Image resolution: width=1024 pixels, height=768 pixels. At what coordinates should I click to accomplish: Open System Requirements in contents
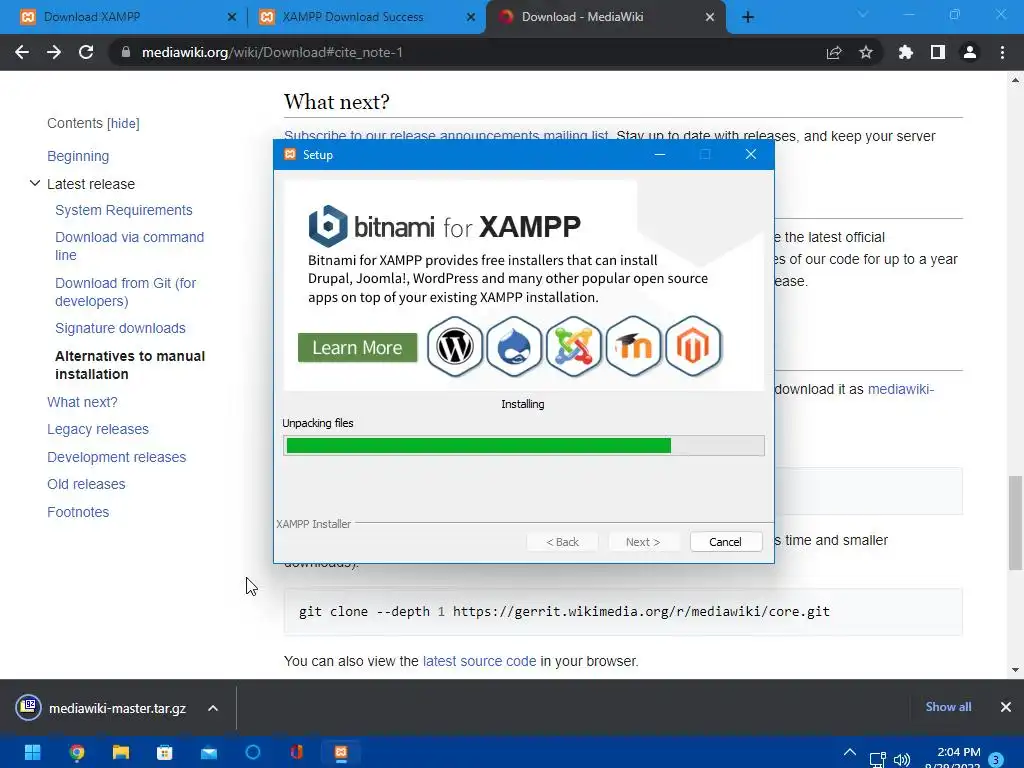[x=123, y=210]
